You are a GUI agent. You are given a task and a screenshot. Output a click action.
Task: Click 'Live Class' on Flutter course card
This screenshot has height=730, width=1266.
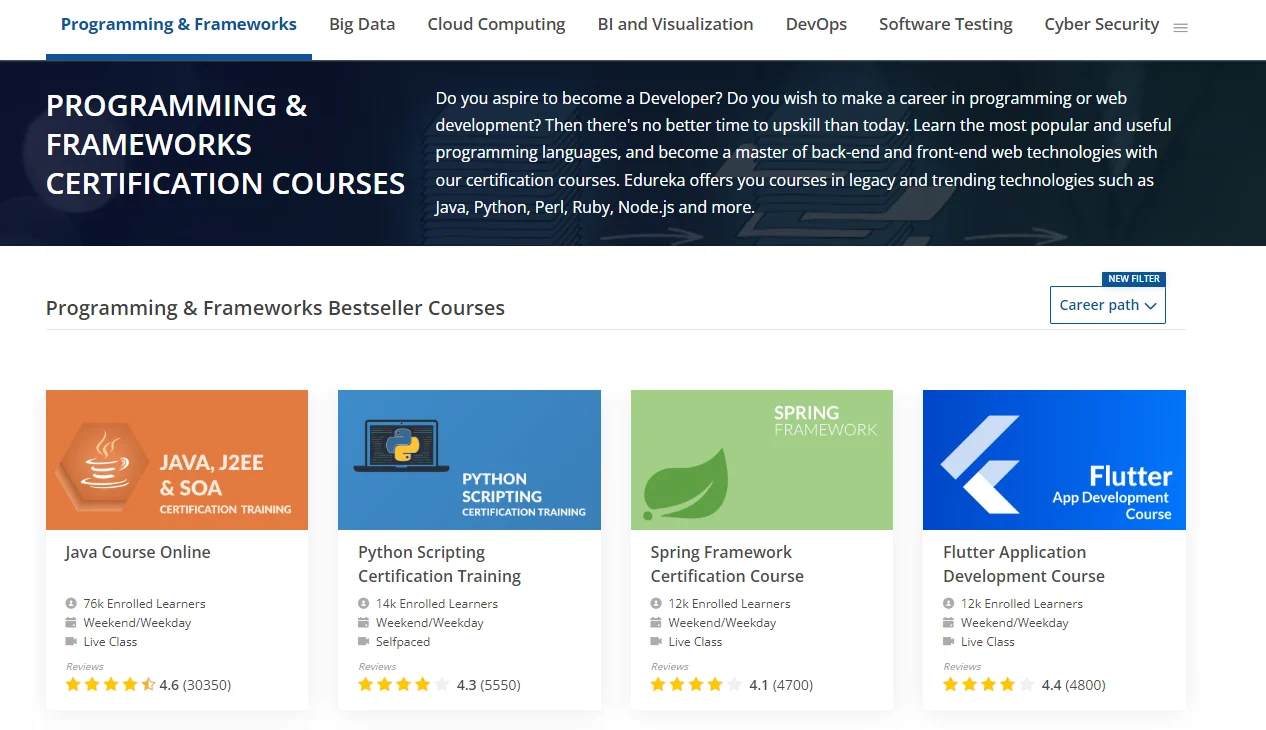pyautogui.click(x=988, y=642)
